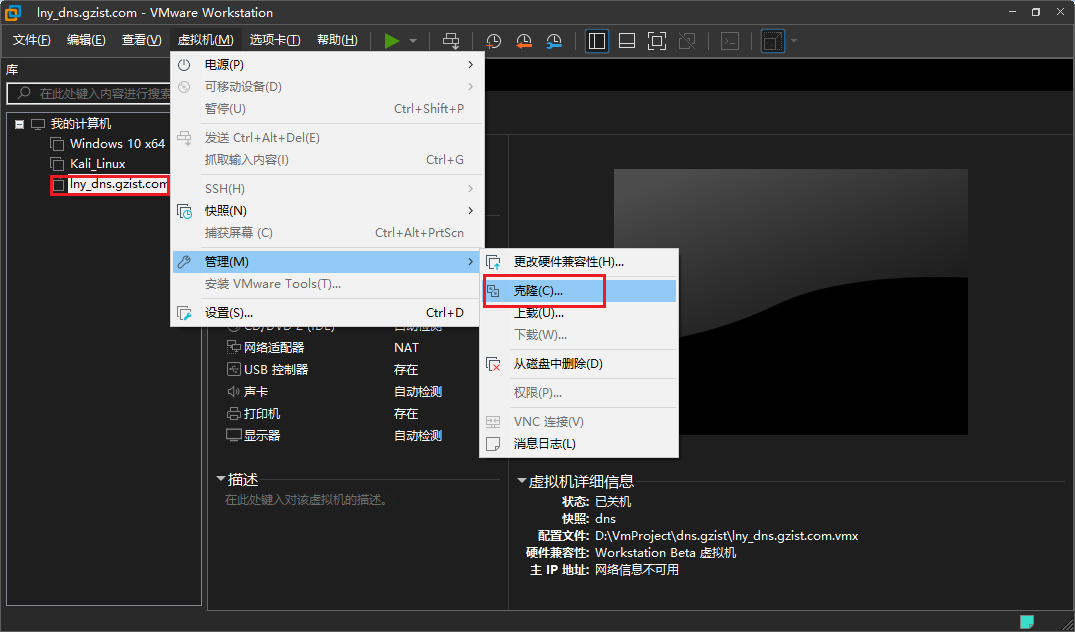
Task: Choose 克隆(C)... from the manage submenu
Action: point(579,291)
